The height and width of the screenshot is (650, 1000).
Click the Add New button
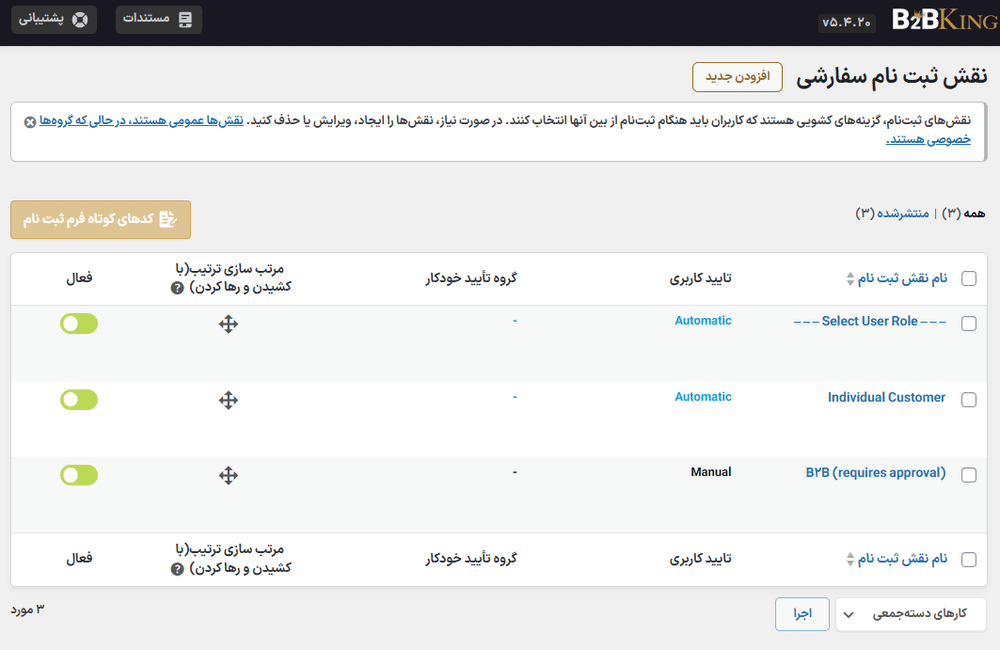tap(738, 77)
